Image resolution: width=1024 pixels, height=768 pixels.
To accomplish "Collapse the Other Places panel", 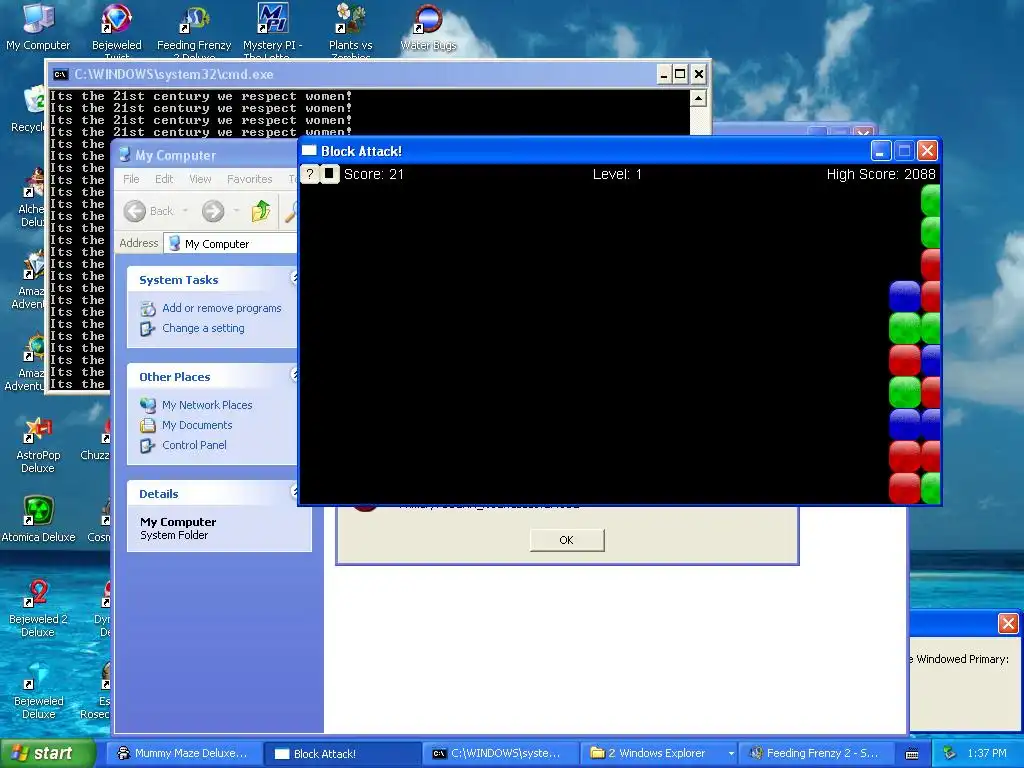I will (x=294, y=376).
